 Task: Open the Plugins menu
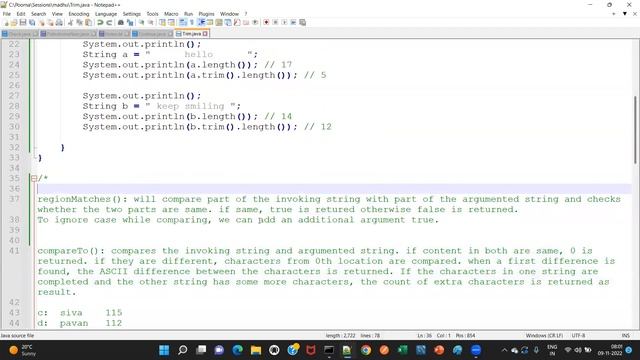point(206,14)
